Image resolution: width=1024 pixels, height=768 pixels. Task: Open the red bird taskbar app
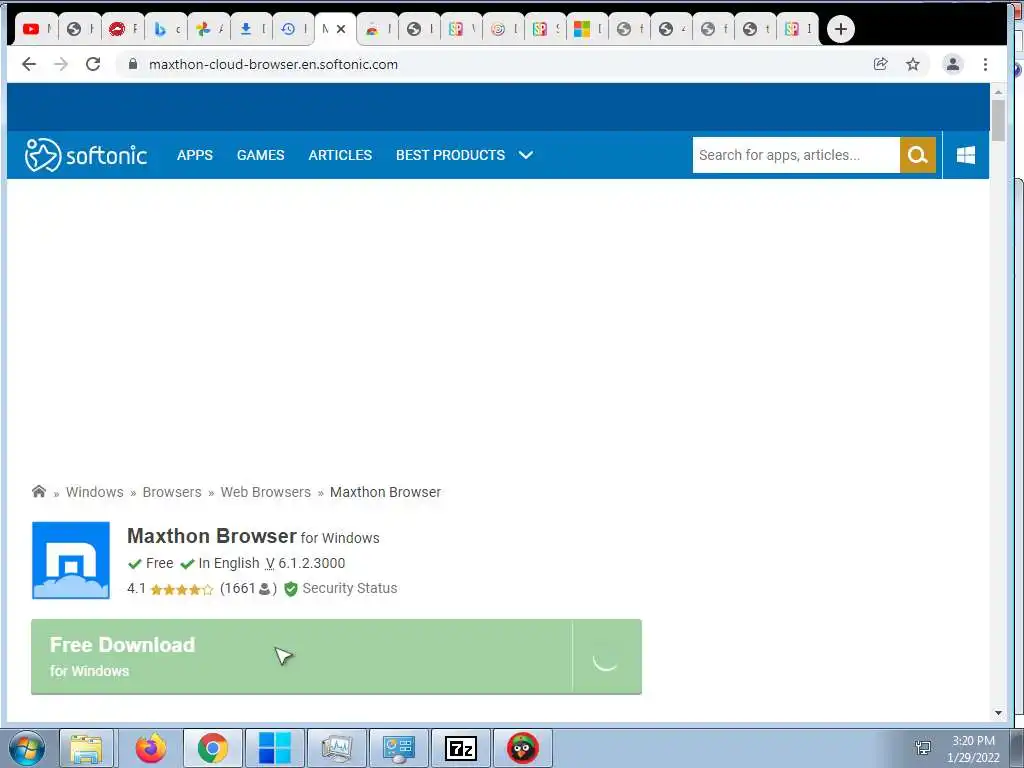pyautogui.click(x=523, y=748)
